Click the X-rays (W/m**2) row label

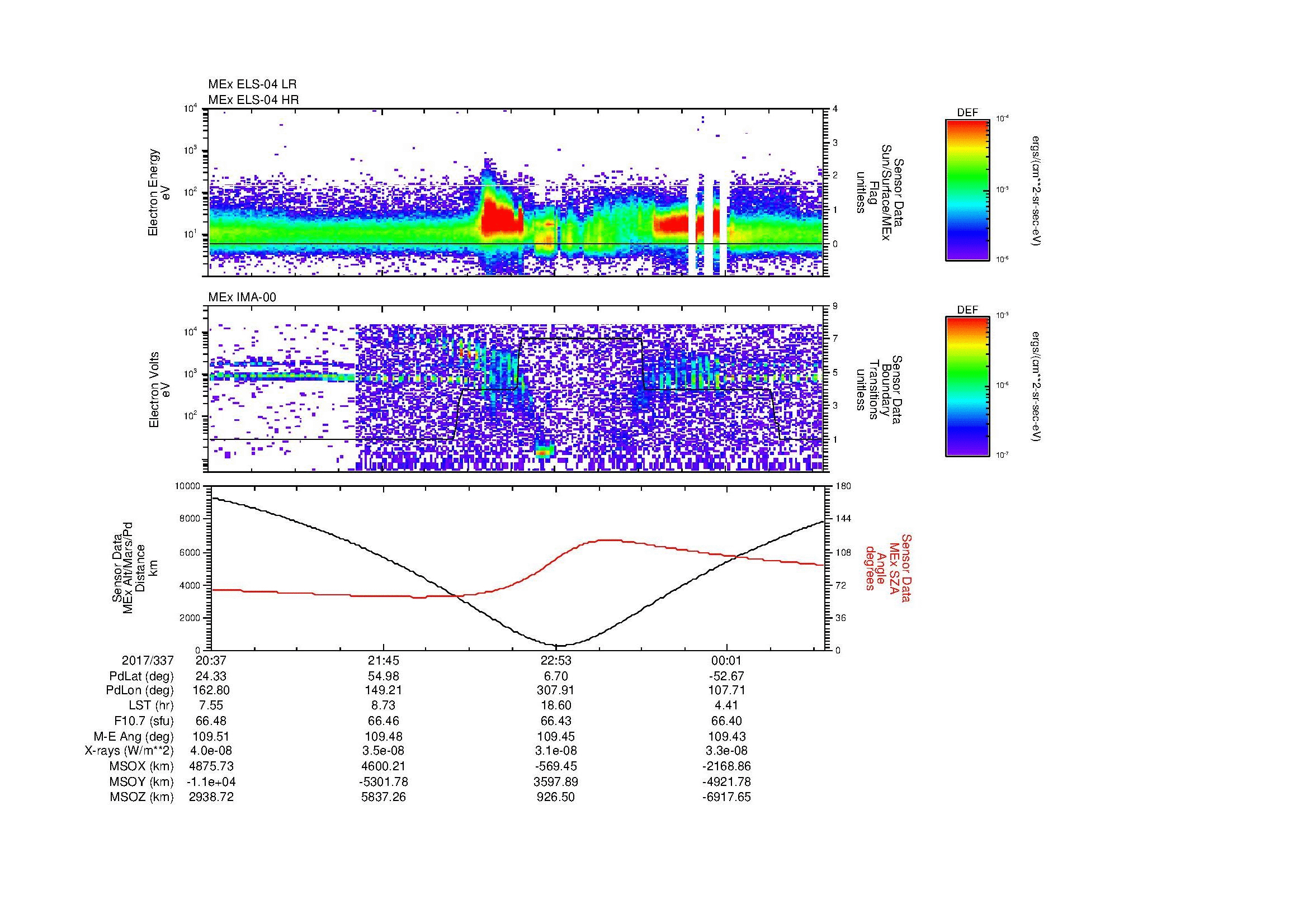click(129, 751)
